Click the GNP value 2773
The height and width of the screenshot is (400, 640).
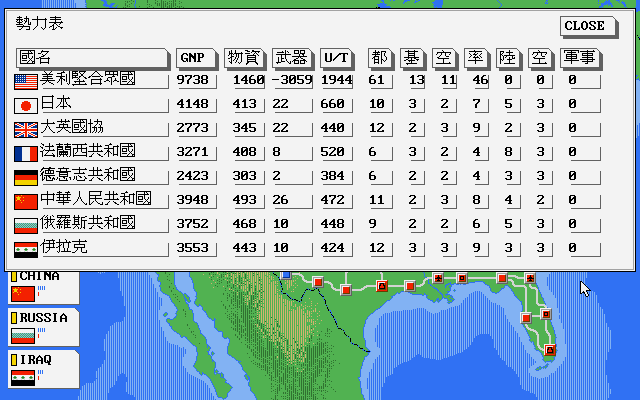193,128
